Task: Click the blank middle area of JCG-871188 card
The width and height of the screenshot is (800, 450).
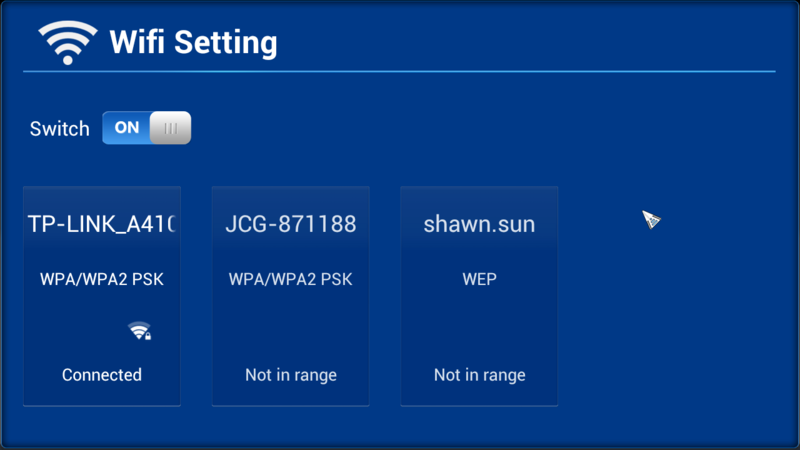Action: point(290,327)
